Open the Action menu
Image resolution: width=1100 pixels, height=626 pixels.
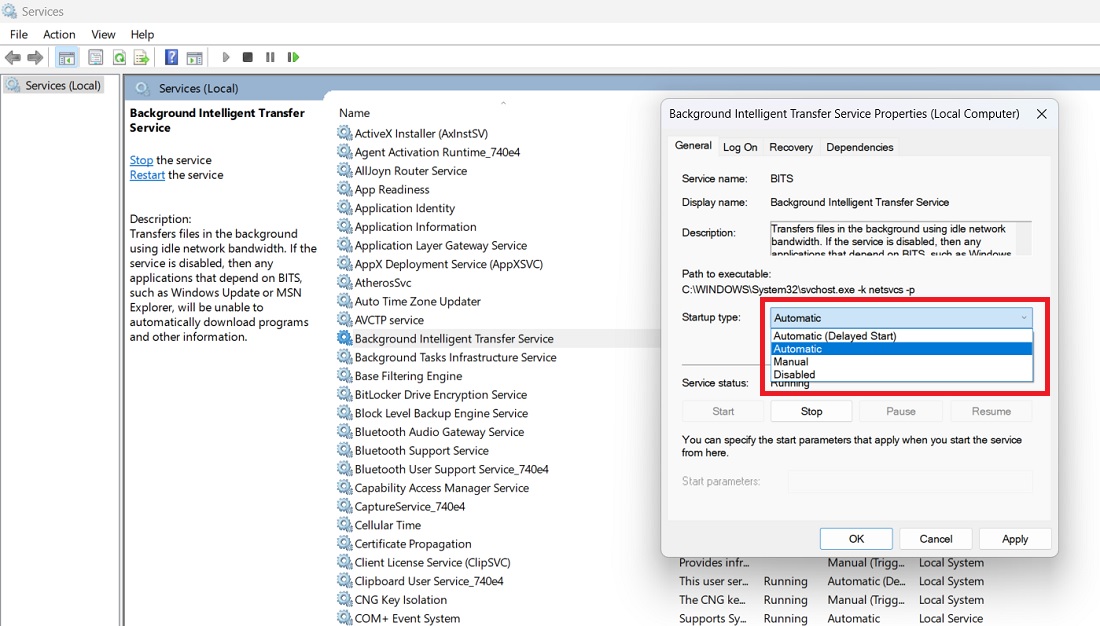coord(59,34)
